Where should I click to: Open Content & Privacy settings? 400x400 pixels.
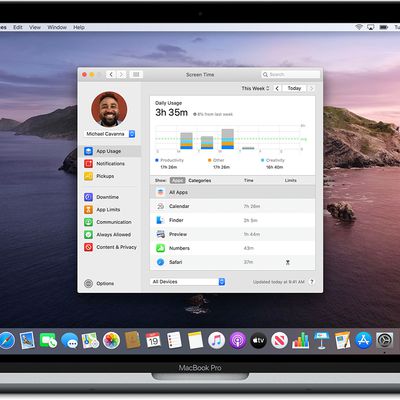(110, 247)
